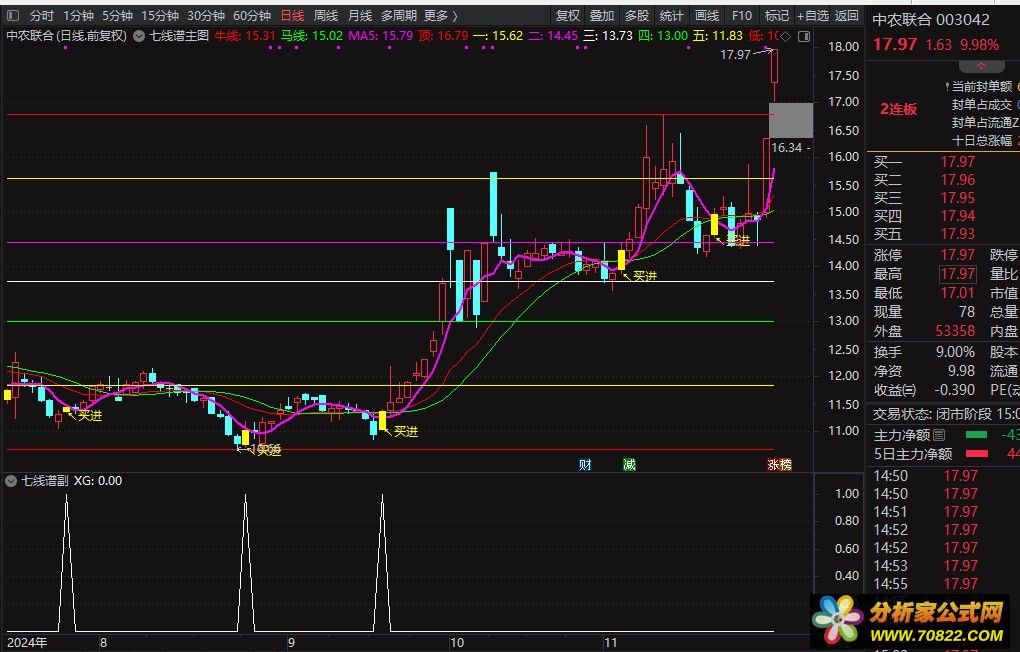Click the 最高 boxed value 17.97

point(958,274)
